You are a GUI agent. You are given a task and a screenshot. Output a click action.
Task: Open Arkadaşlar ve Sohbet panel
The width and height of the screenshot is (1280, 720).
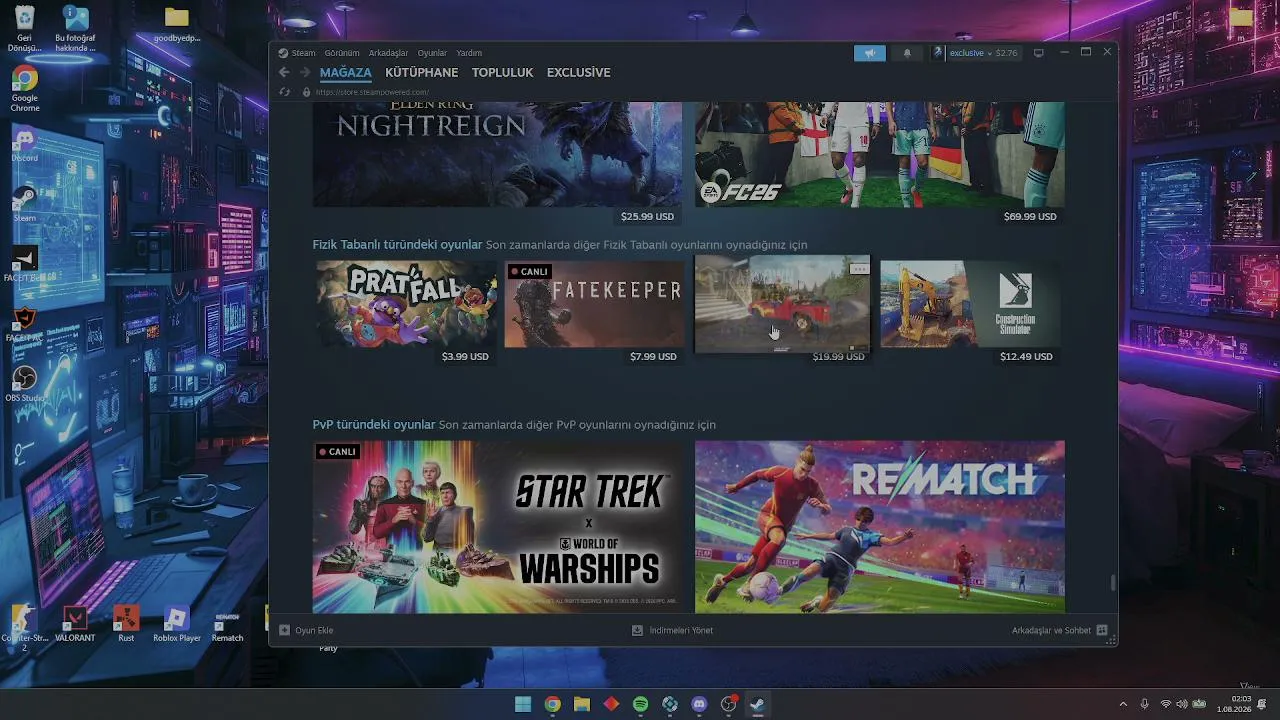1060,630
